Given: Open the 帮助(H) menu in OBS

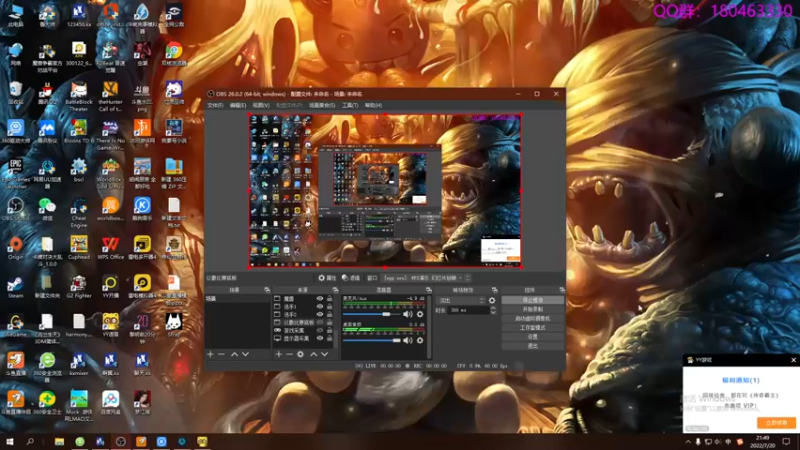Looking at the screenshot, I should (x=373, y=105).
